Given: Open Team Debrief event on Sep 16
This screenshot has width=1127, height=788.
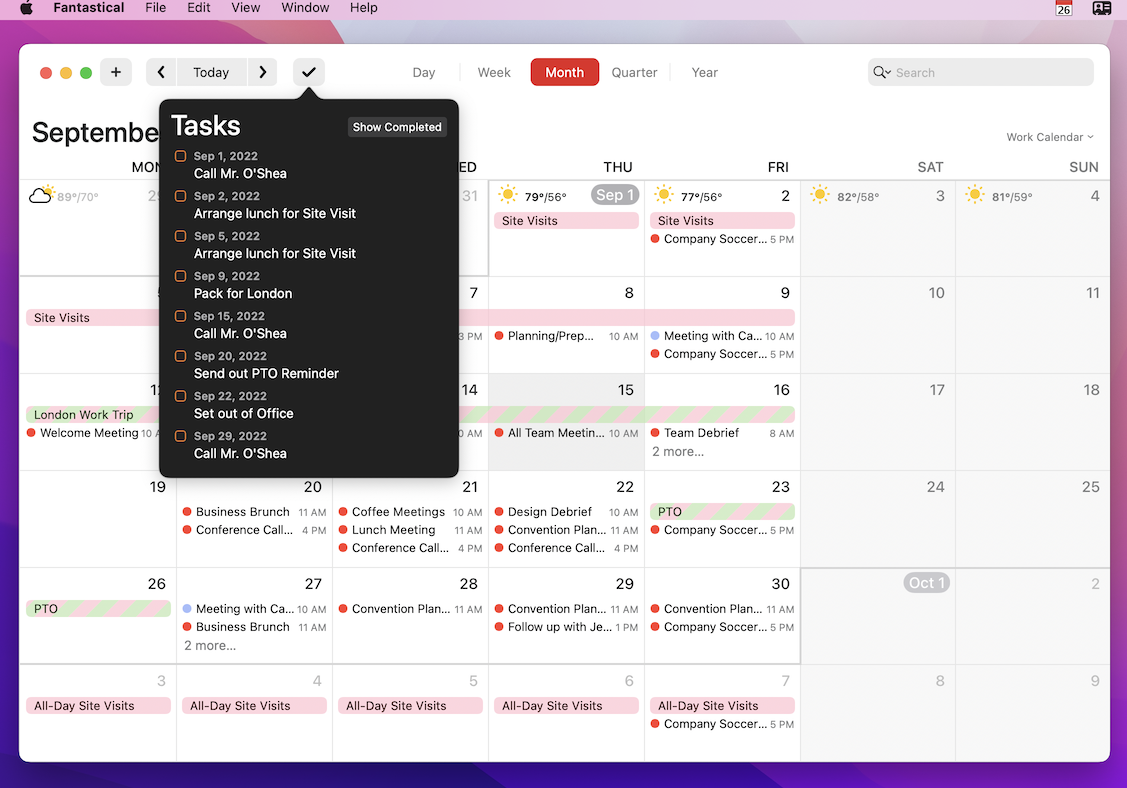Looking at the screenshot, I should click(722, 433).
